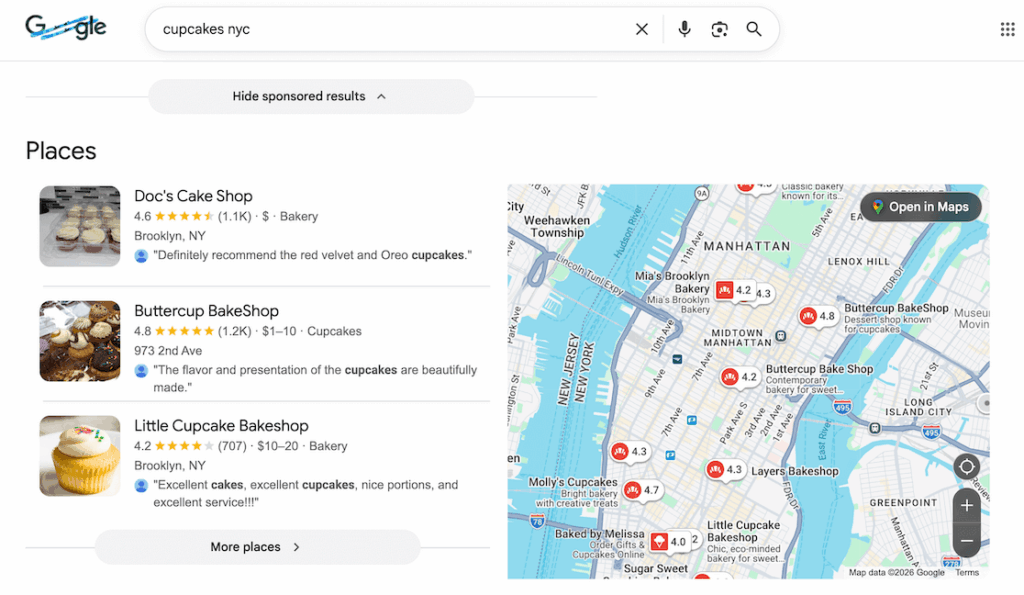Screen dimensions: 1024x595
Task: Collapse the sponsored results section
Action: (x=310, y=97)
